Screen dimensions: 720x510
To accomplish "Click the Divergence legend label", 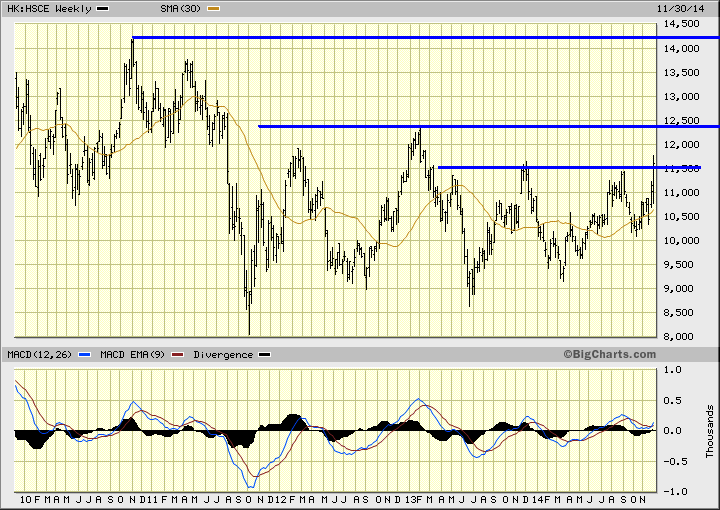I will point(223,355).
